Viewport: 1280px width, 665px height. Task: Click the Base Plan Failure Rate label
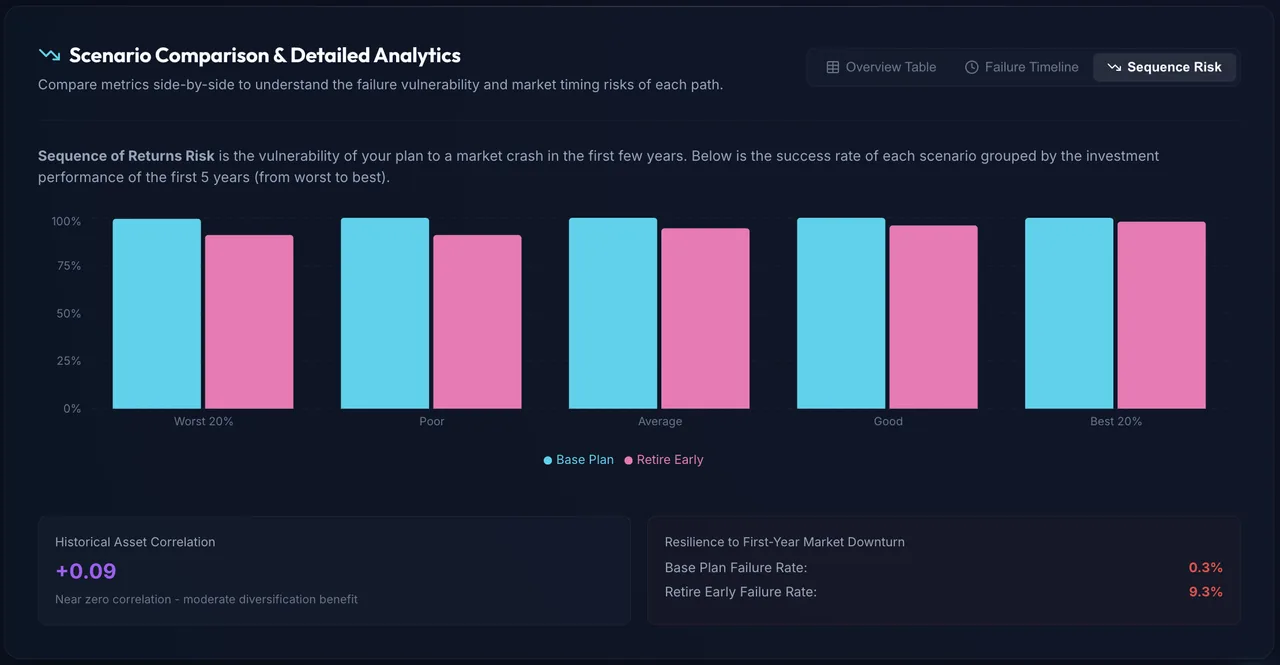pos(736,568)
